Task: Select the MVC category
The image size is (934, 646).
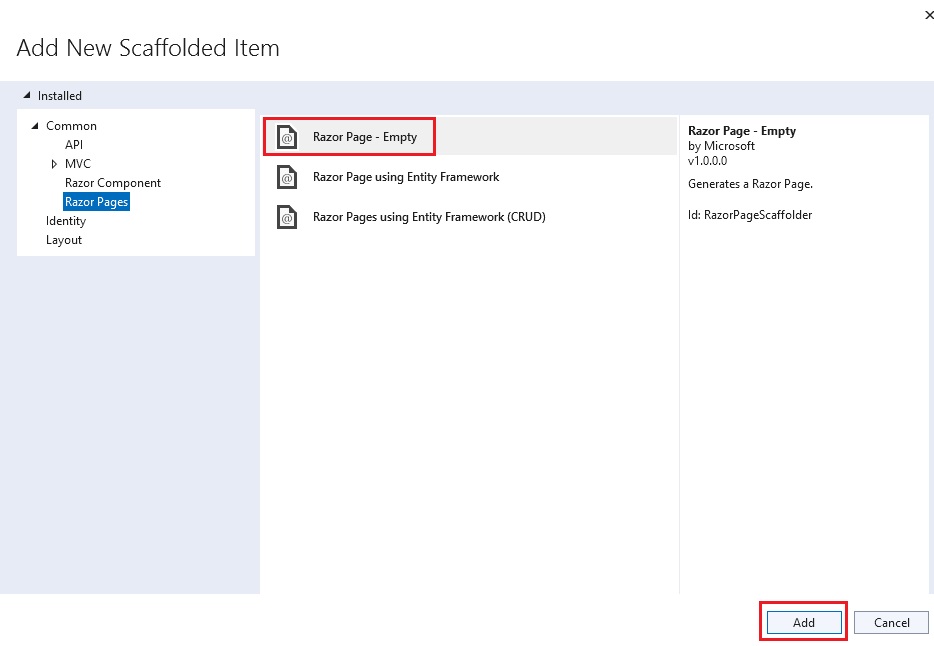Action: point(77,164)
